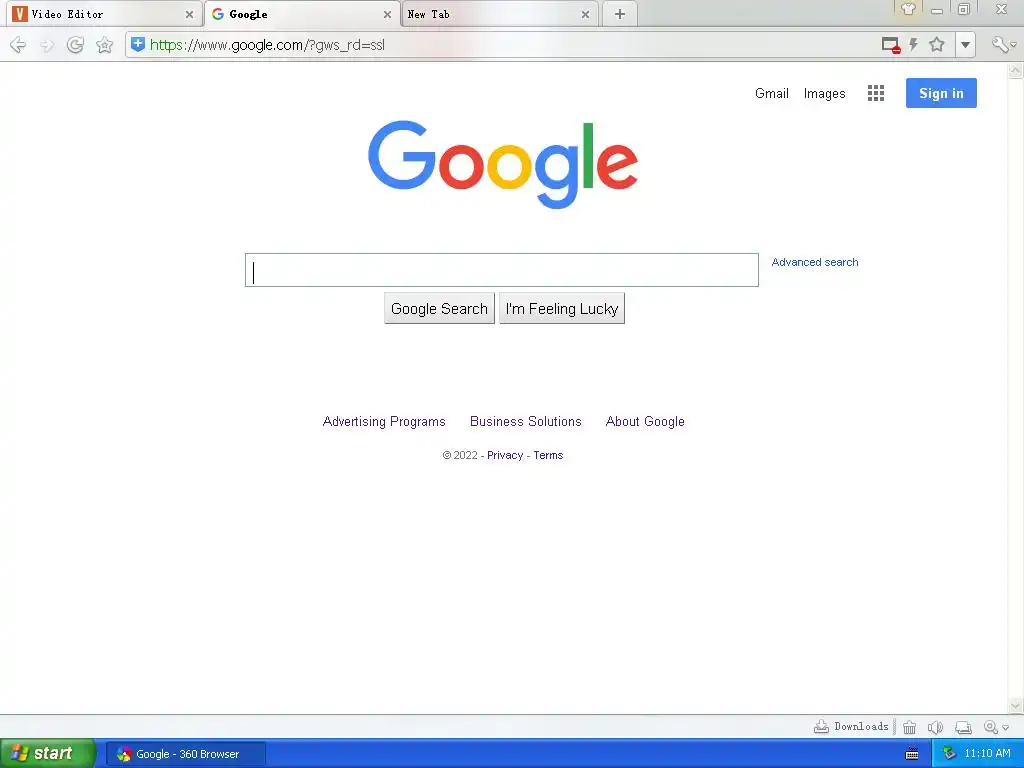Open the Advertising Programs link
Viewport: 1024px width, 768px height.
[384, 421]
